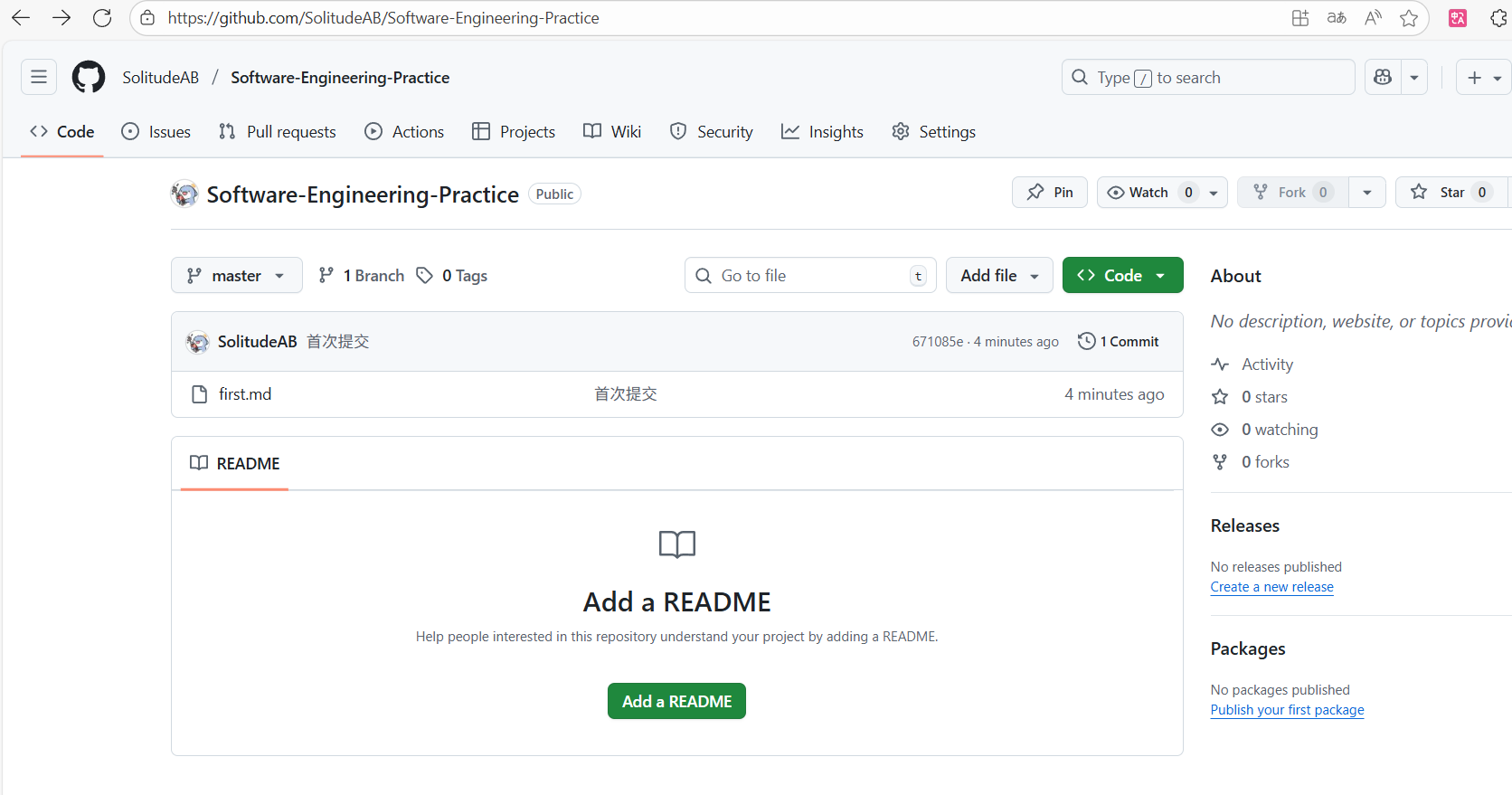The width and height of the screenshot is (1512, 795).
Task: Open the Insights tab
Action: 822,132
